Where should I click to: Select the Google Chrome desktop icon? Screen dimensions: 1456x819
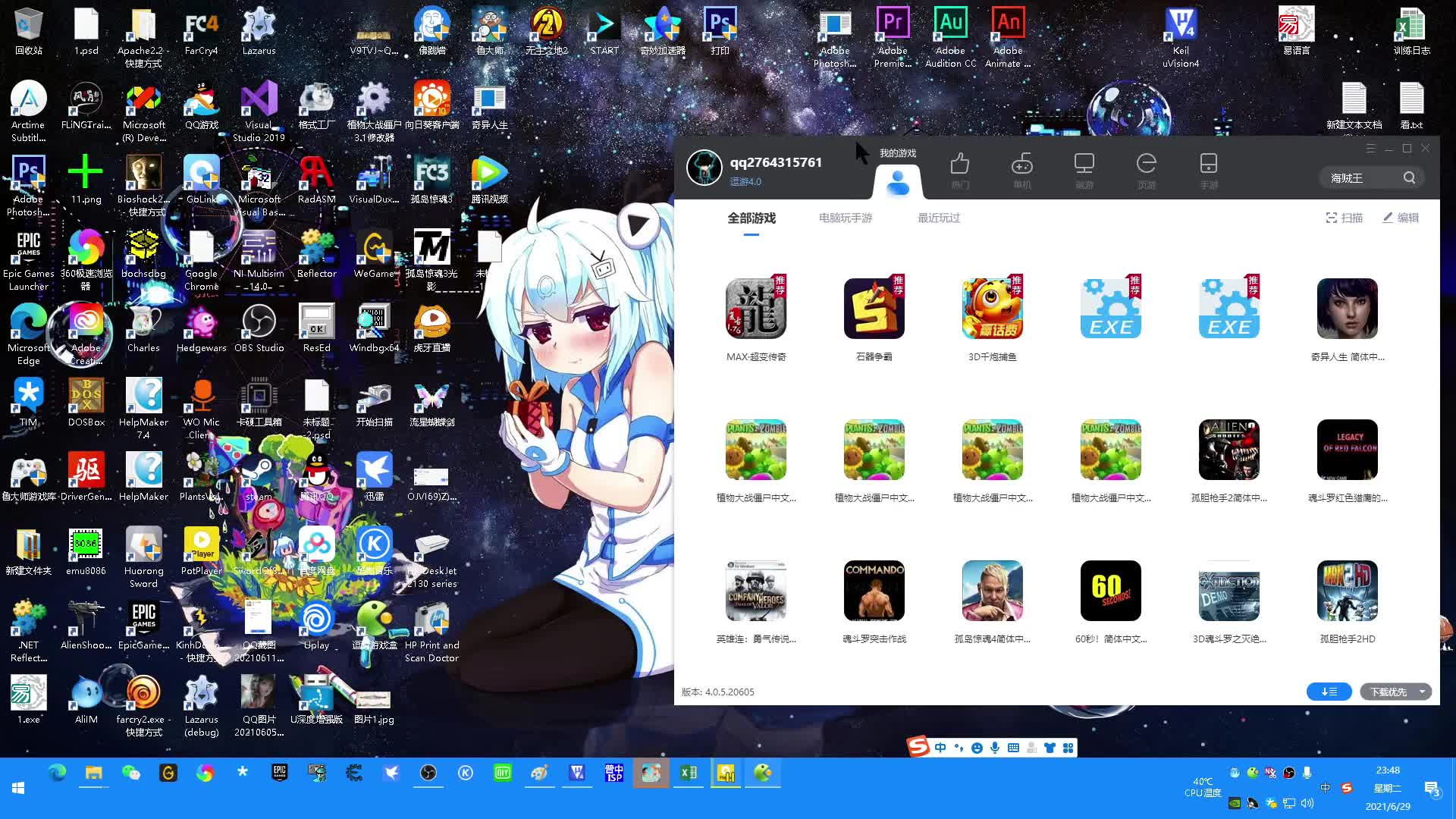tap(201, 260)
